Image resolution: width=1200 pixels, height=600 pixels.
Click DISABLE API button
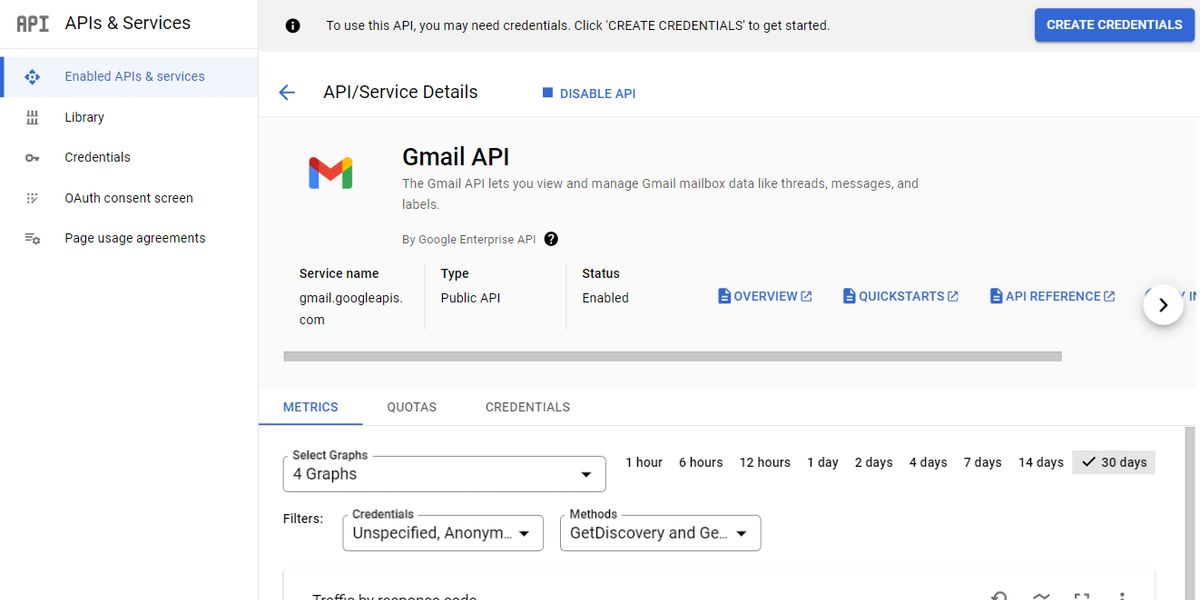pos(589,93)
